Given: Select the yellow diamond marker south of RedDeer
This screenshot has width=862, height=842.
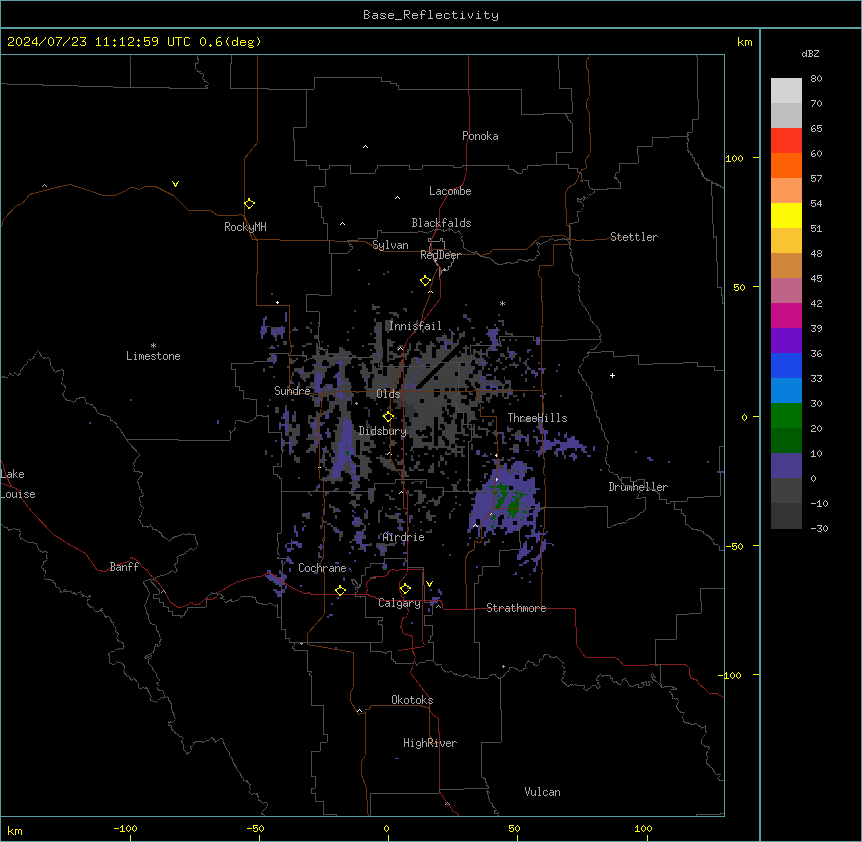Looking at the screenshot, I should [426, 281].
